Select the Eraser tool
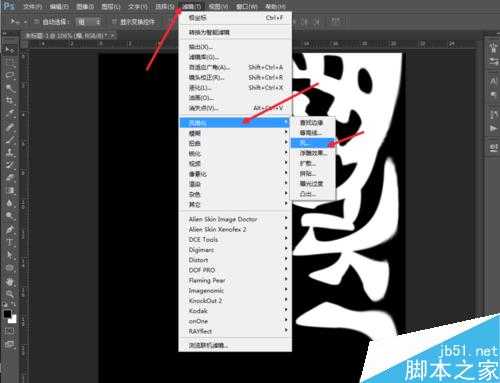The width and height of the screenshot is (500, 383). [10, 178]
